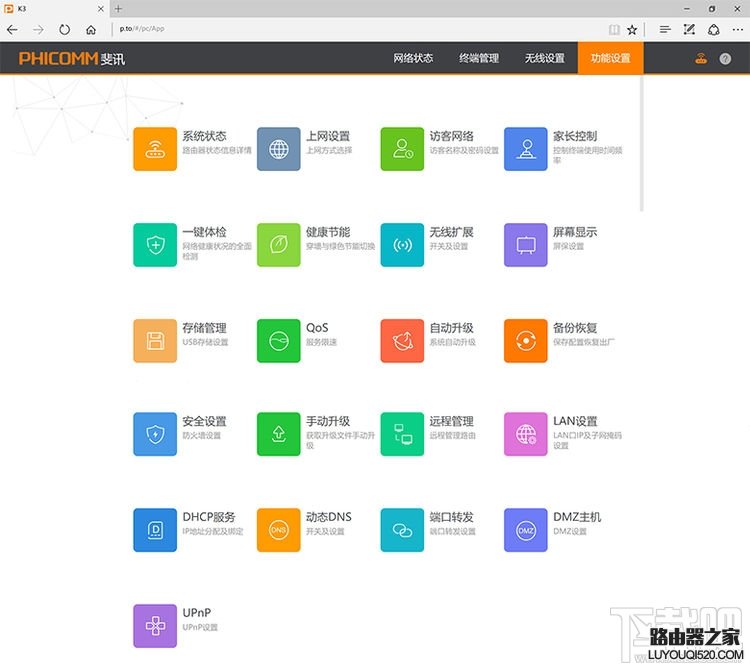Select the K3 browser tab

(x=54, y=9)
